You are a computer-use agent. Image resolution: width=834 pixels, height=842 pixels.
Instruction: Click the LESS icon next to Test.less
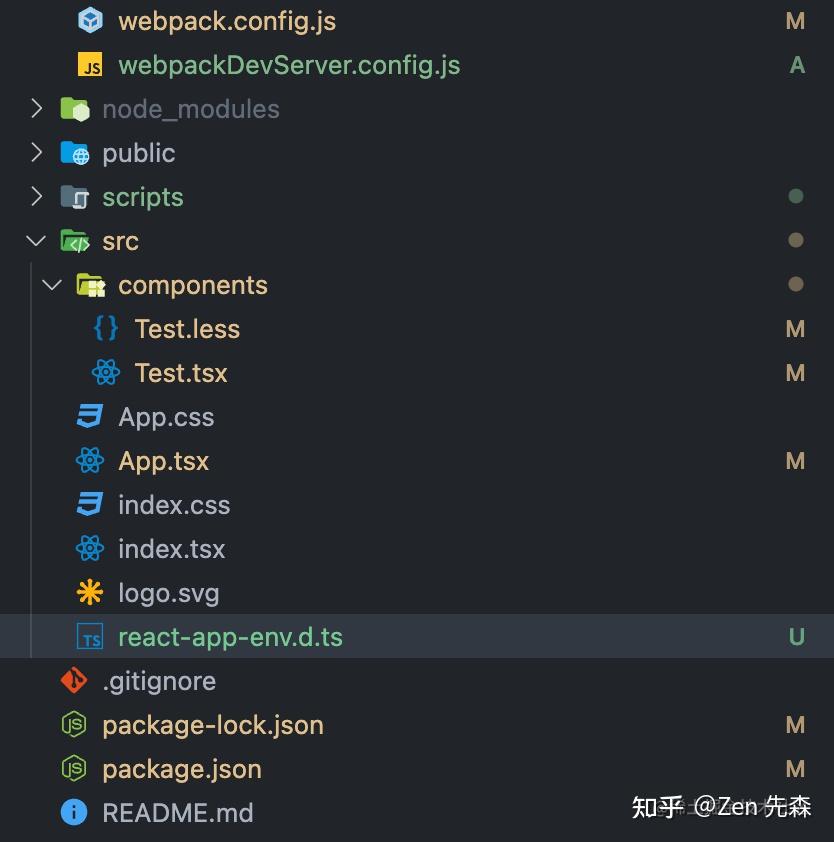(x=106, y=328)
